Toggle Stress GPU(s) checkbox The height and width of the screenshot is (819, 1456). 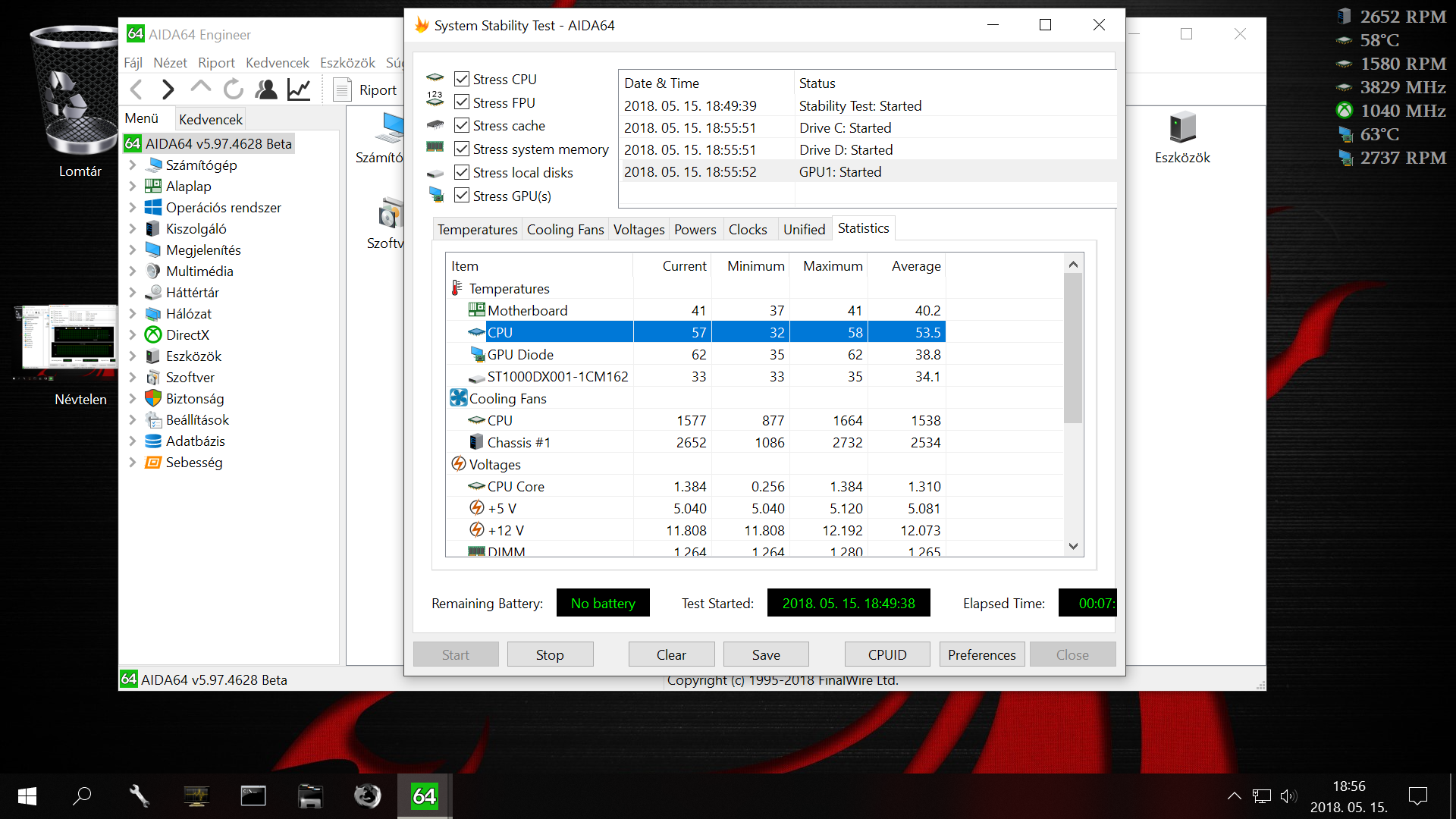point(462,196)
